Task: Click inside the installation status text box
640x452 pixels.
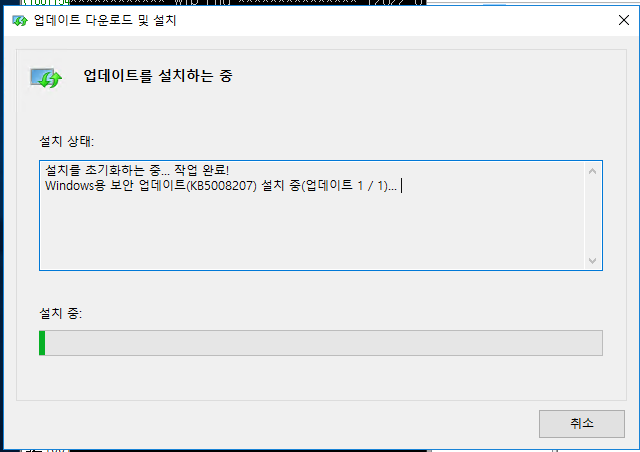Action: pyautogui.click(x=312, y=215)
